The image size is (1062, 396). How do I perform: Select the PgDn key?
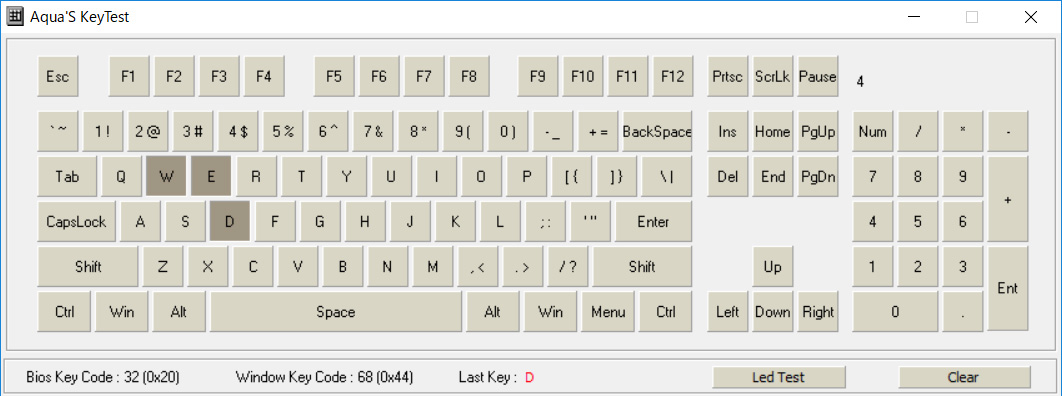pos(818,177)
